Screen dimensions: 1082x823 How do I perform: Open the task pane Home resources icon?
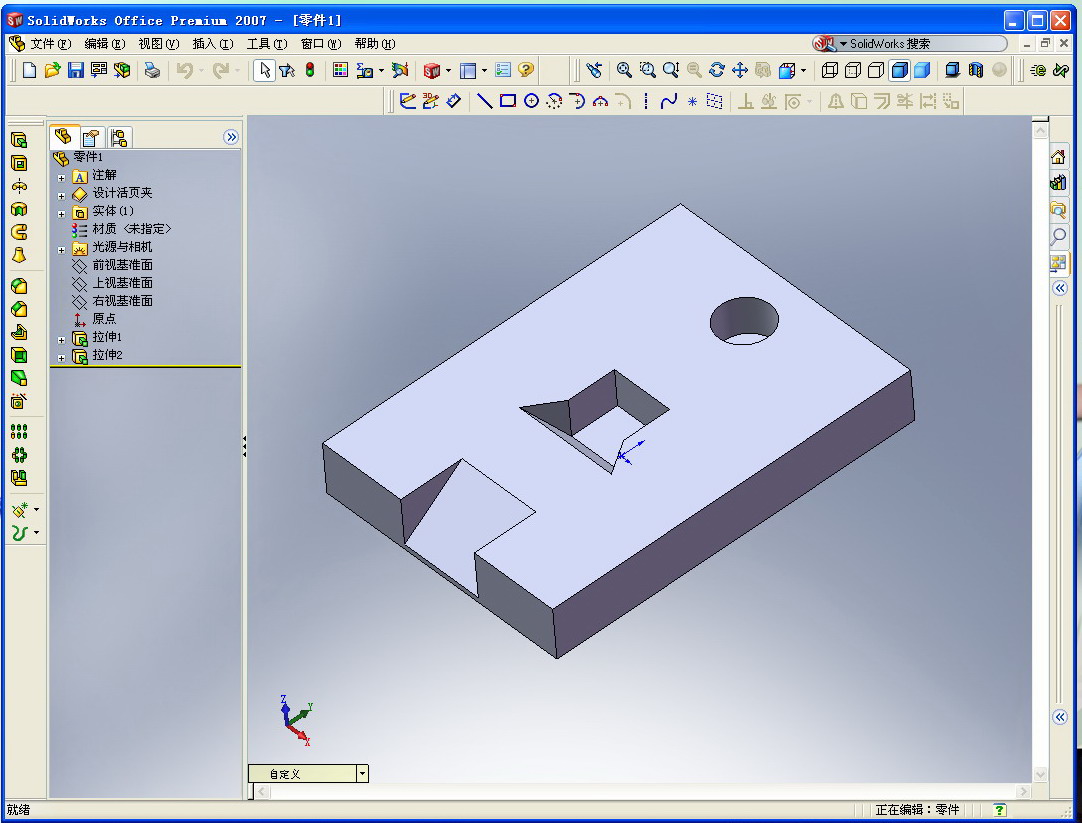pos(1058,157)
